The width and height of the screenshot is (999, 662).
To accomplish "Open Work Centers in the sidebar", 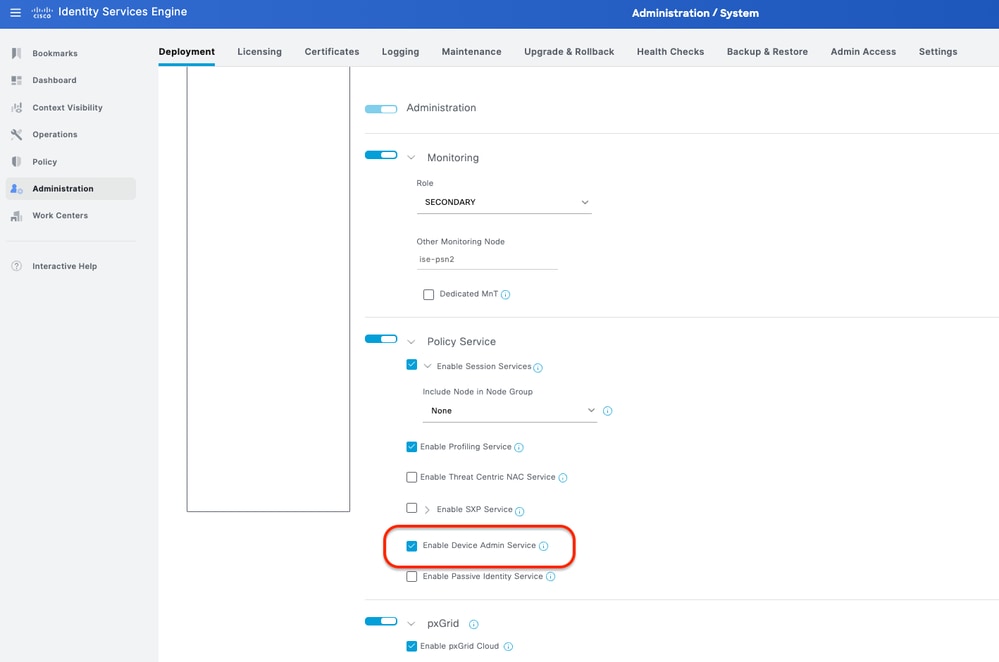I will tap(60, 215).
